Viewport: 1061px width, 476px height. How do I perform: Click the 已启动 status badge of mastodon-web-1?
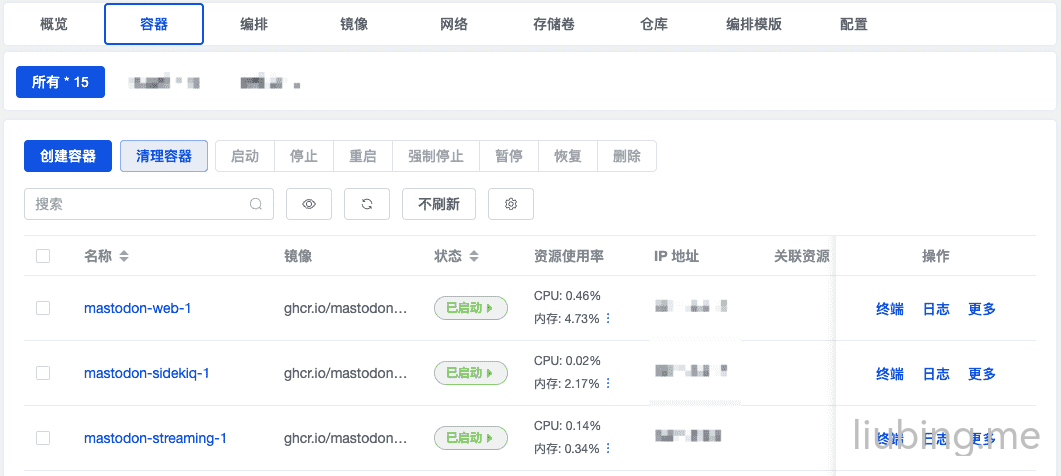coord(470,308)
